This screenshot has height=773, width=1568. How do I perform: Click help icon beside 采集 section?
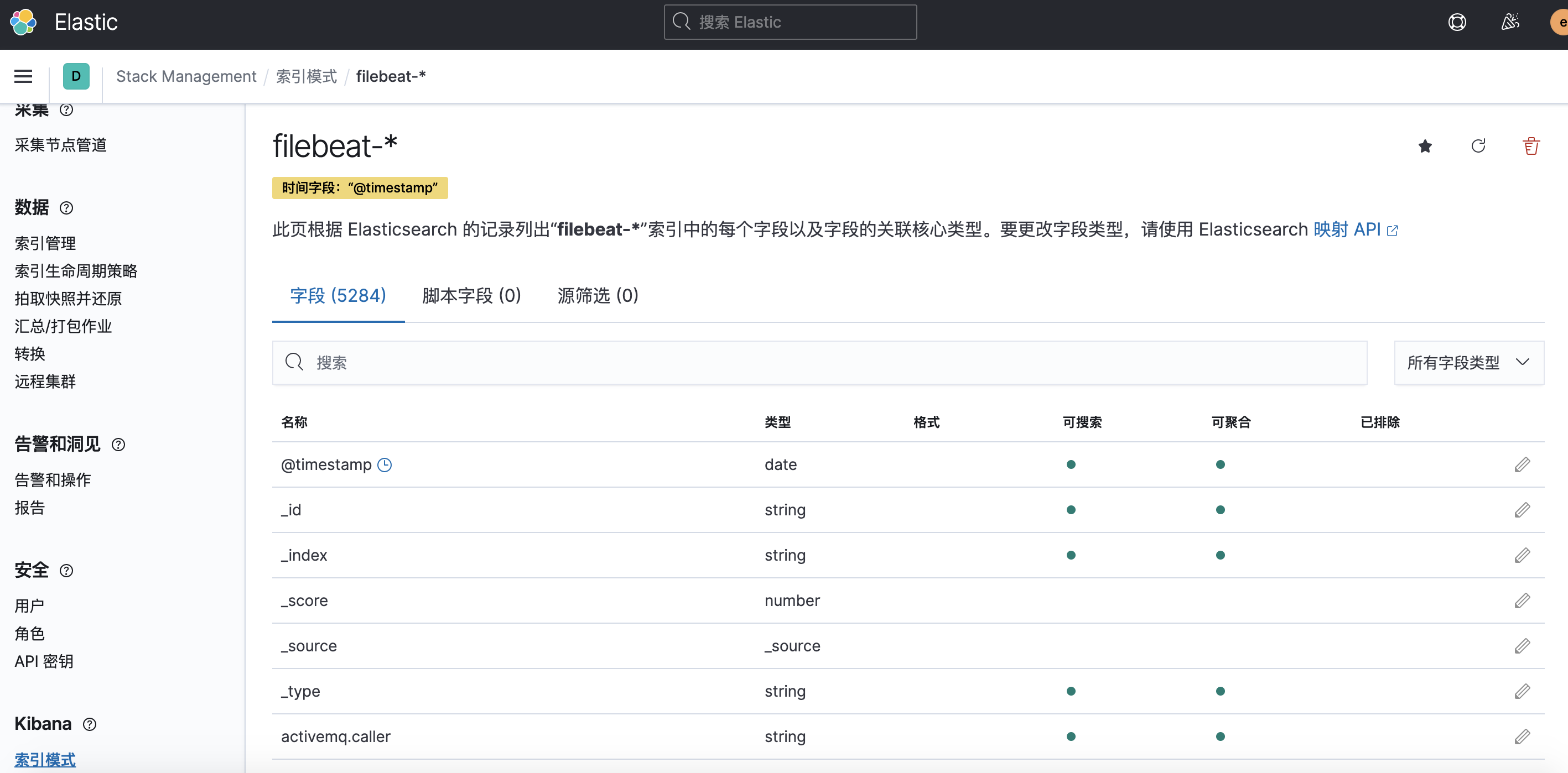66,109
